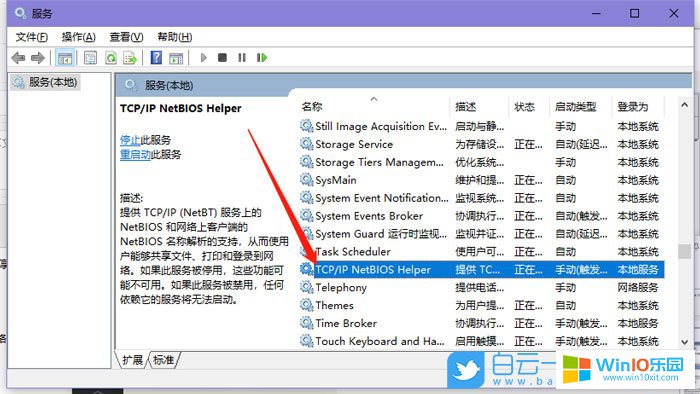Open the 操作(A) menu
This screenshot has width=700, height=394.
tap(79, 37)
